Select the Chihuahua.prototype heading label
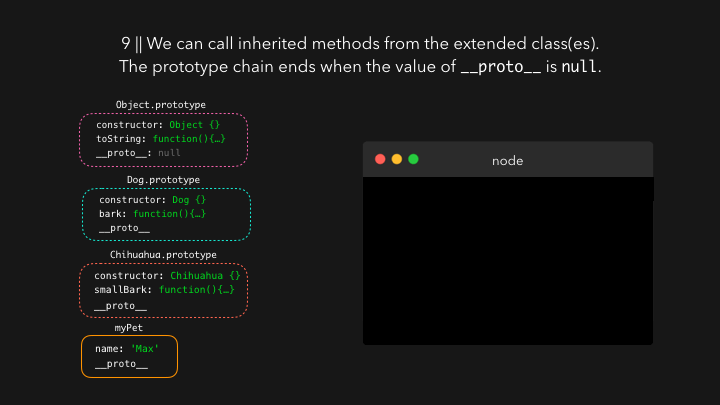Screen dimensions: 720x405 160,255
